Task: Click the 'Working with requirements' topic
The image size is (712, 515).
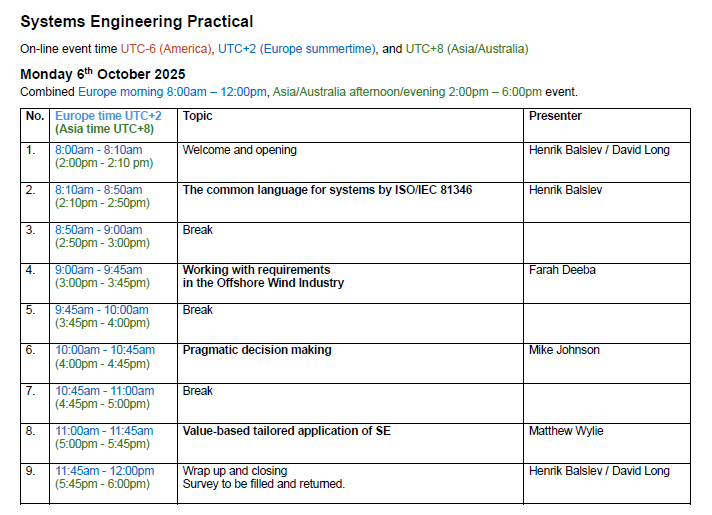Action: tap(256, 270)
